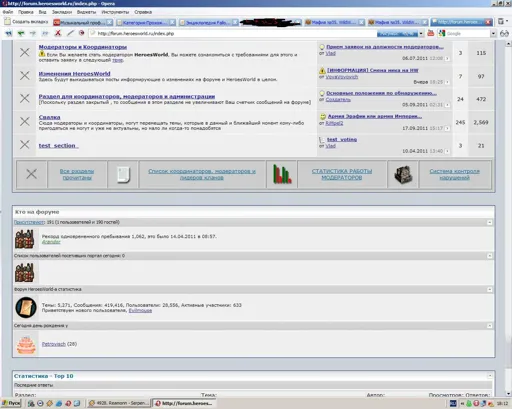
Task: Click the status X icon of 'Свалка' section
Action: tap(24, 121)
